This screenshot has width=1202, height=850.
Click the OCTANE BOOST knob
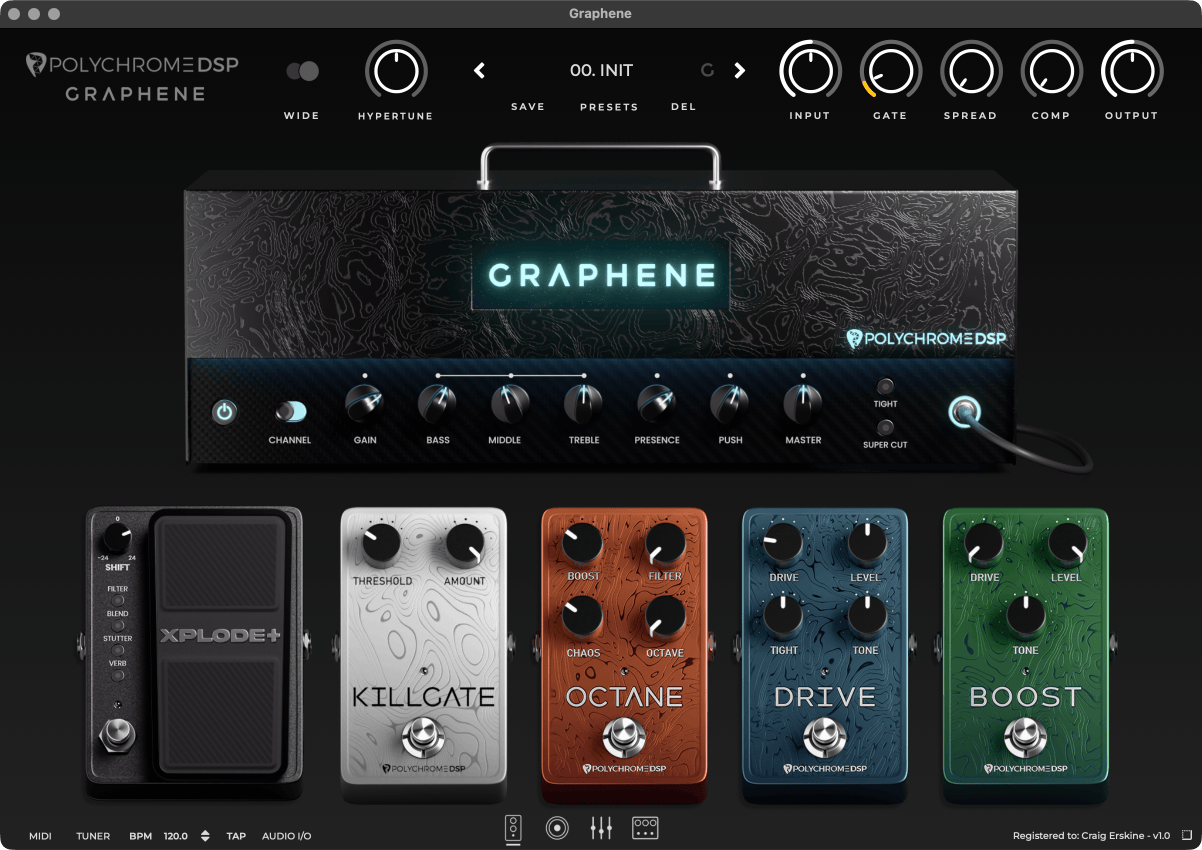583,543
